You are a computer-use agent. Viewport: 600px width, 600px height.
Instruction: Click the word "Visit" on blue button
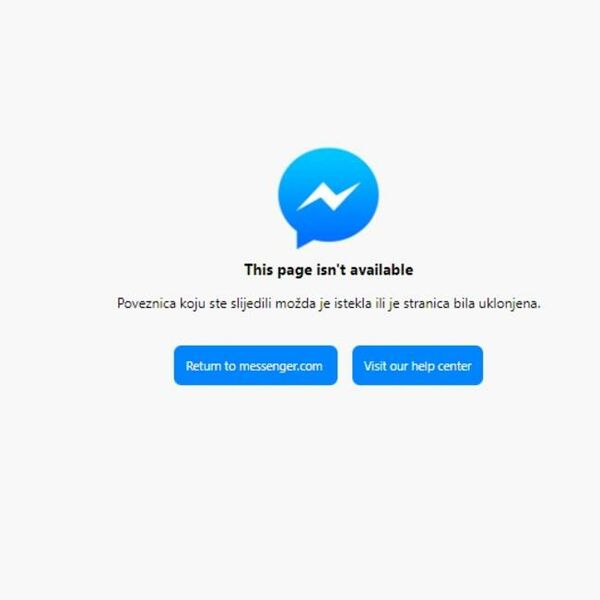[375, 366]
